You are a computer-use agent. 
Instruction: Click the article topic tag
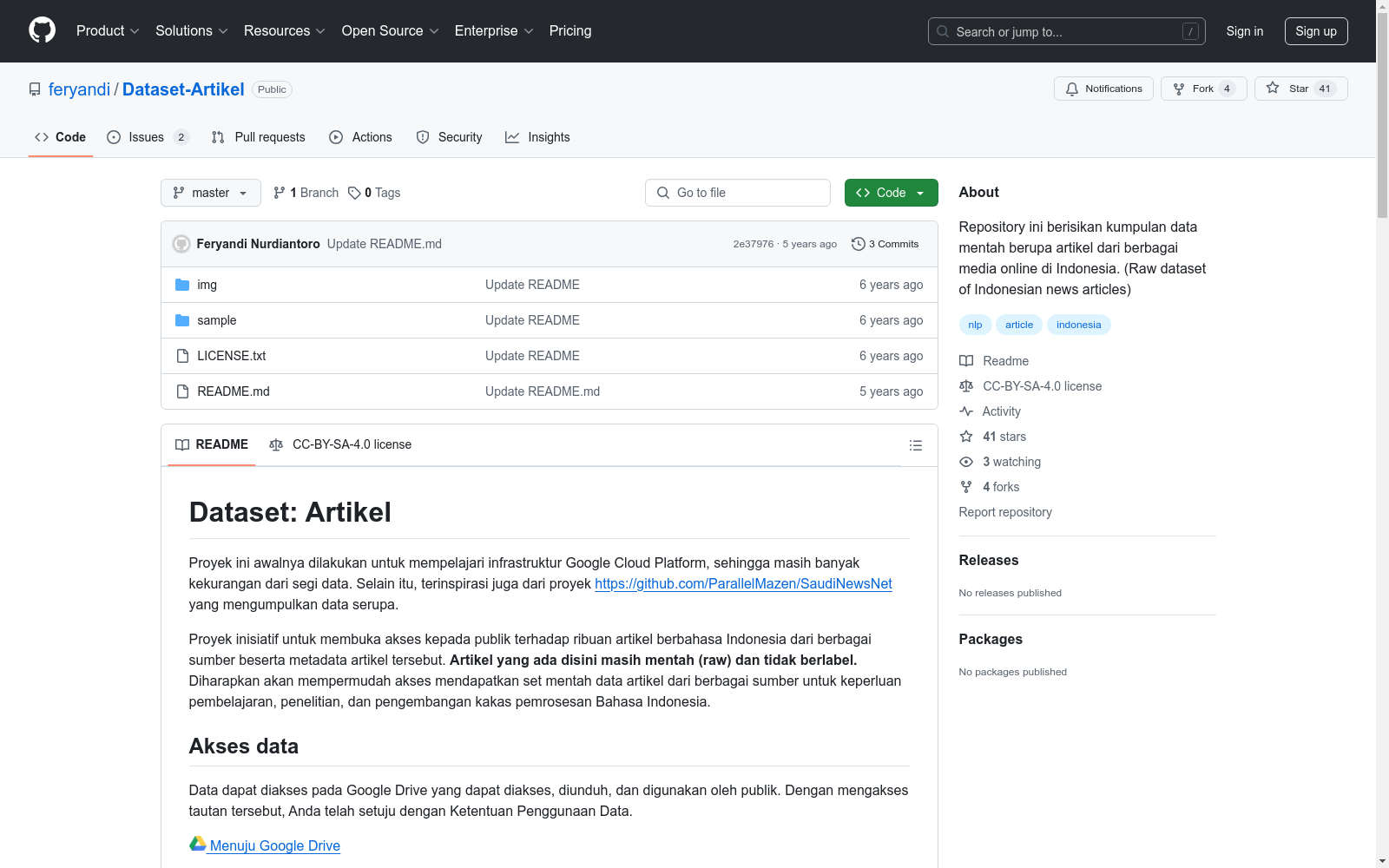(1019, 325)
